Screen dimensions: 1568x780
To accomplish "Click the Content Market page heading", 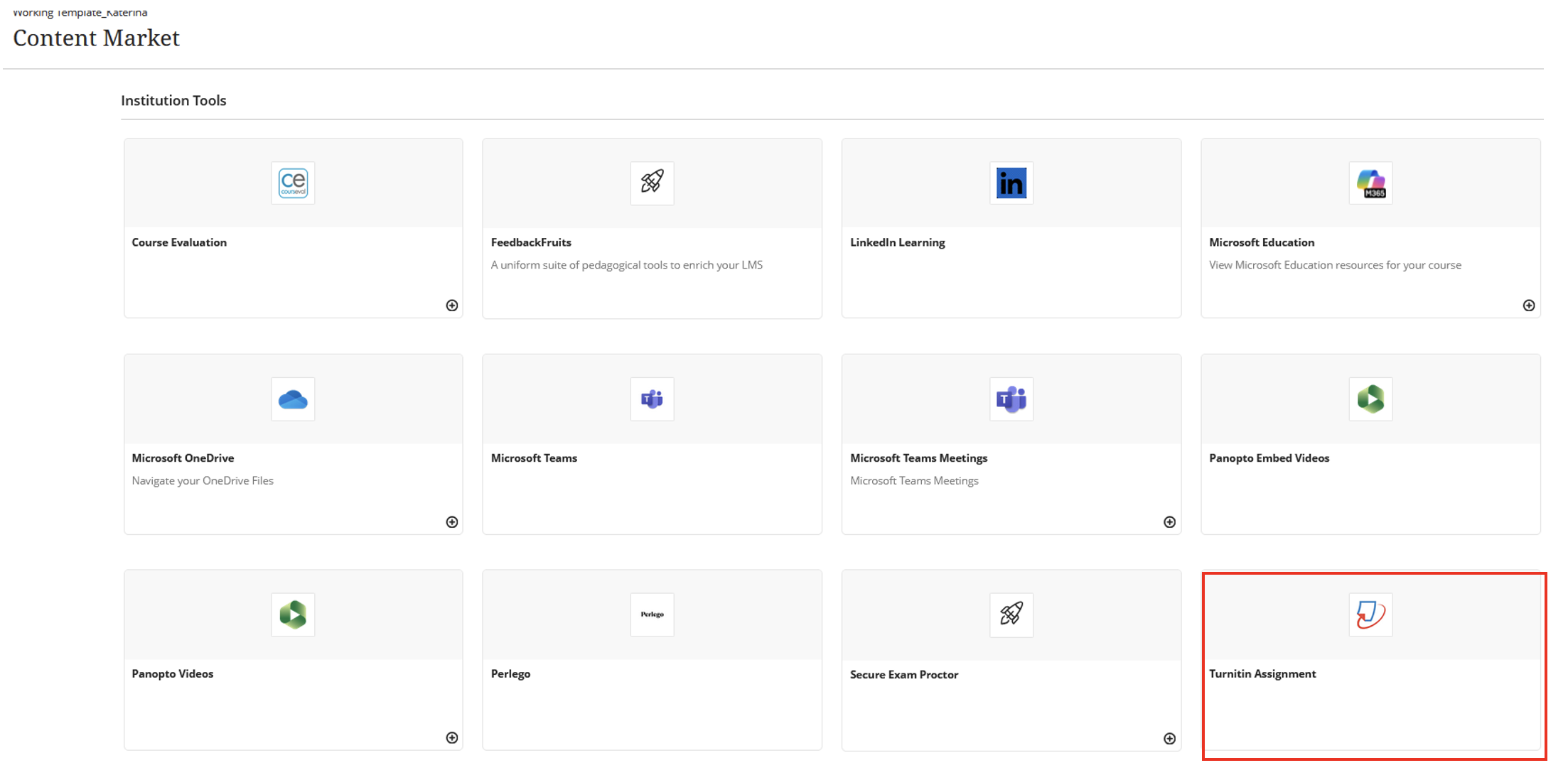I will click(x=96, y=38).
